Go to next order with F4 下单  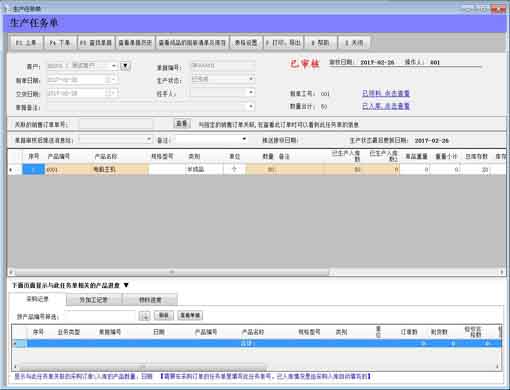click(x=60, y=43)
